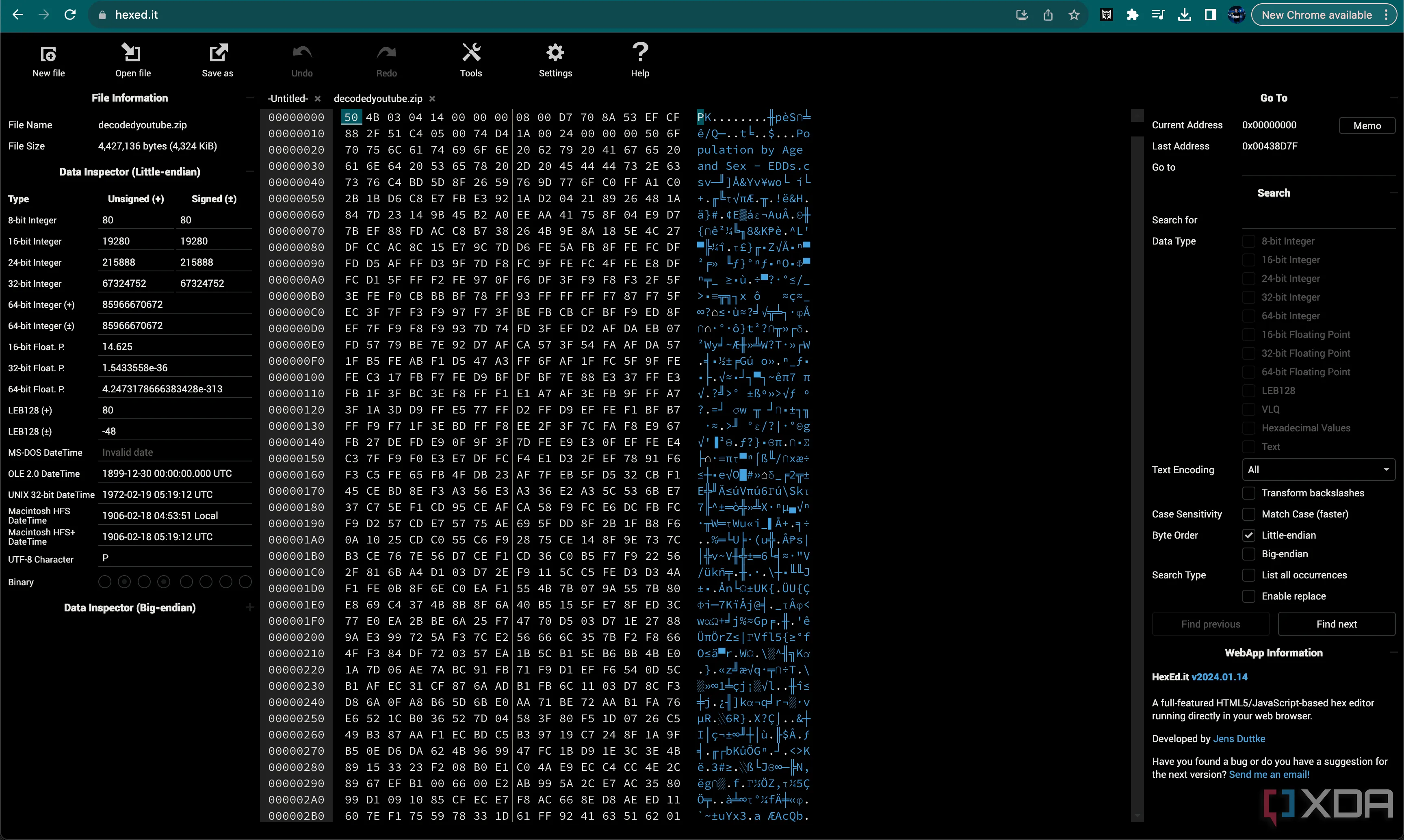Screen dimensions: 1404x840
Task: Click the Find previous button
Action: coord(1210,624)
